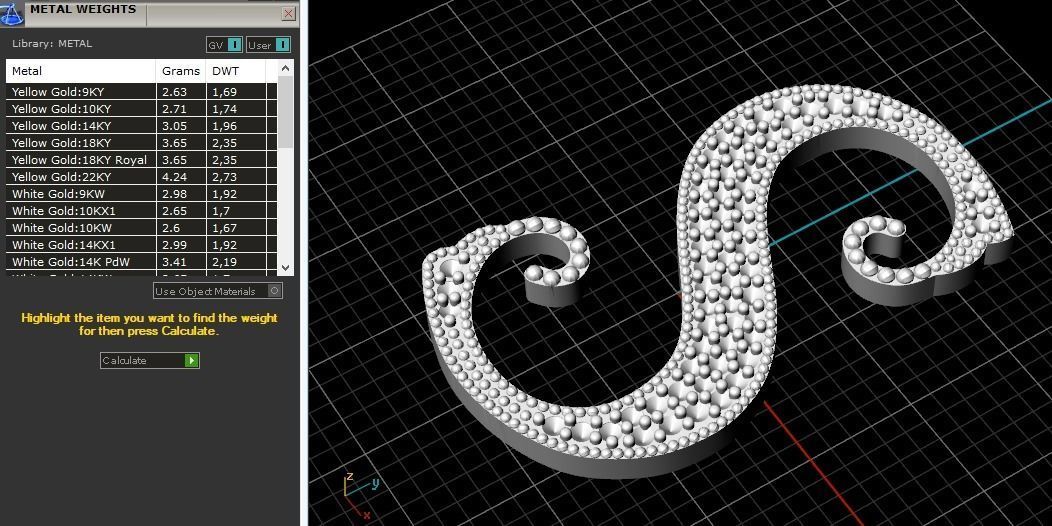Click the green arrow on Calculate
Image resolution: width=1052 pixels, height=526 pixels.
point(192,360)
